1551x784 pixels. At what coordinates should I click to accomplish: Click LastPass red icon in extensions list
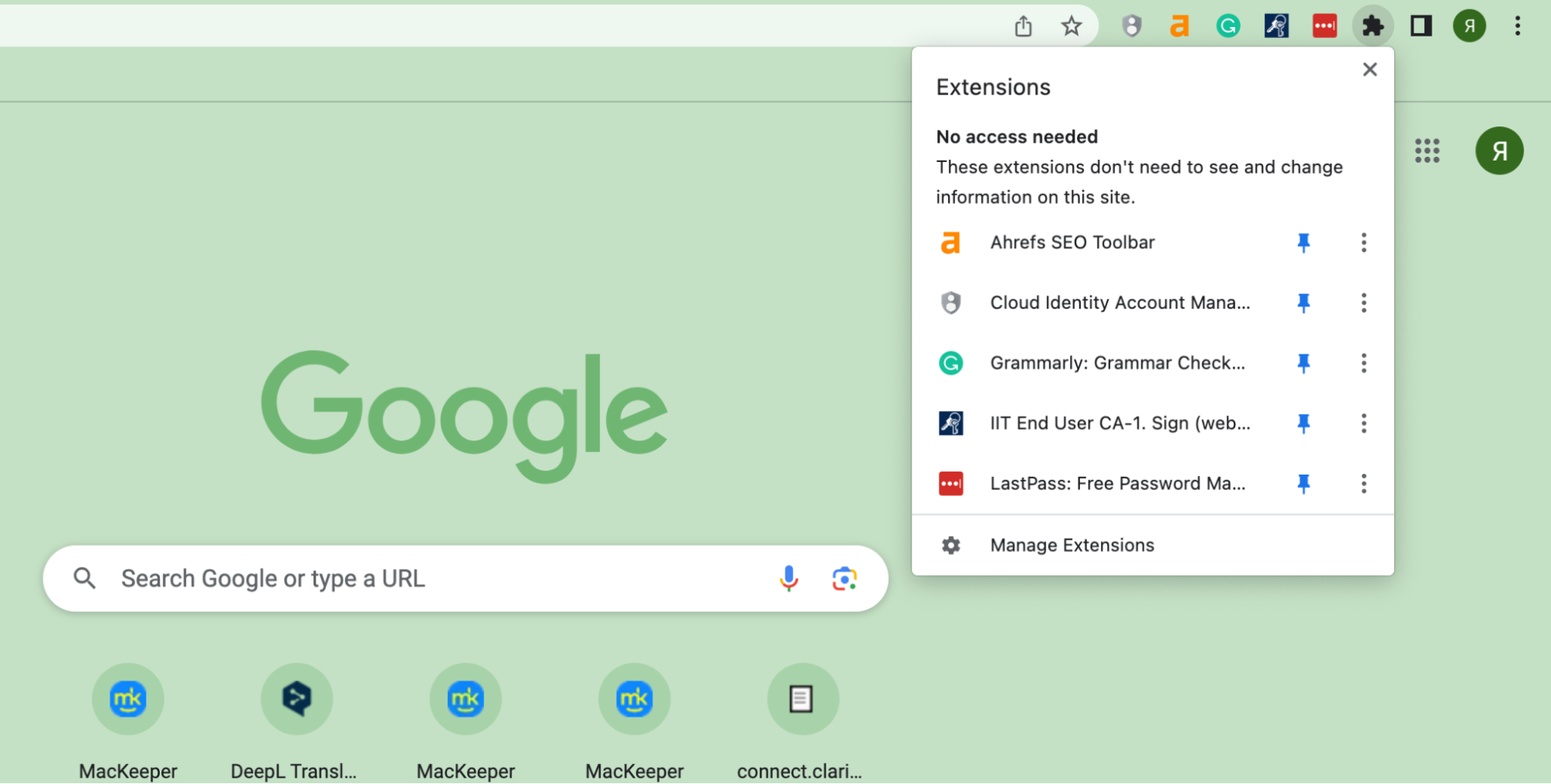(x=950, y=484)
